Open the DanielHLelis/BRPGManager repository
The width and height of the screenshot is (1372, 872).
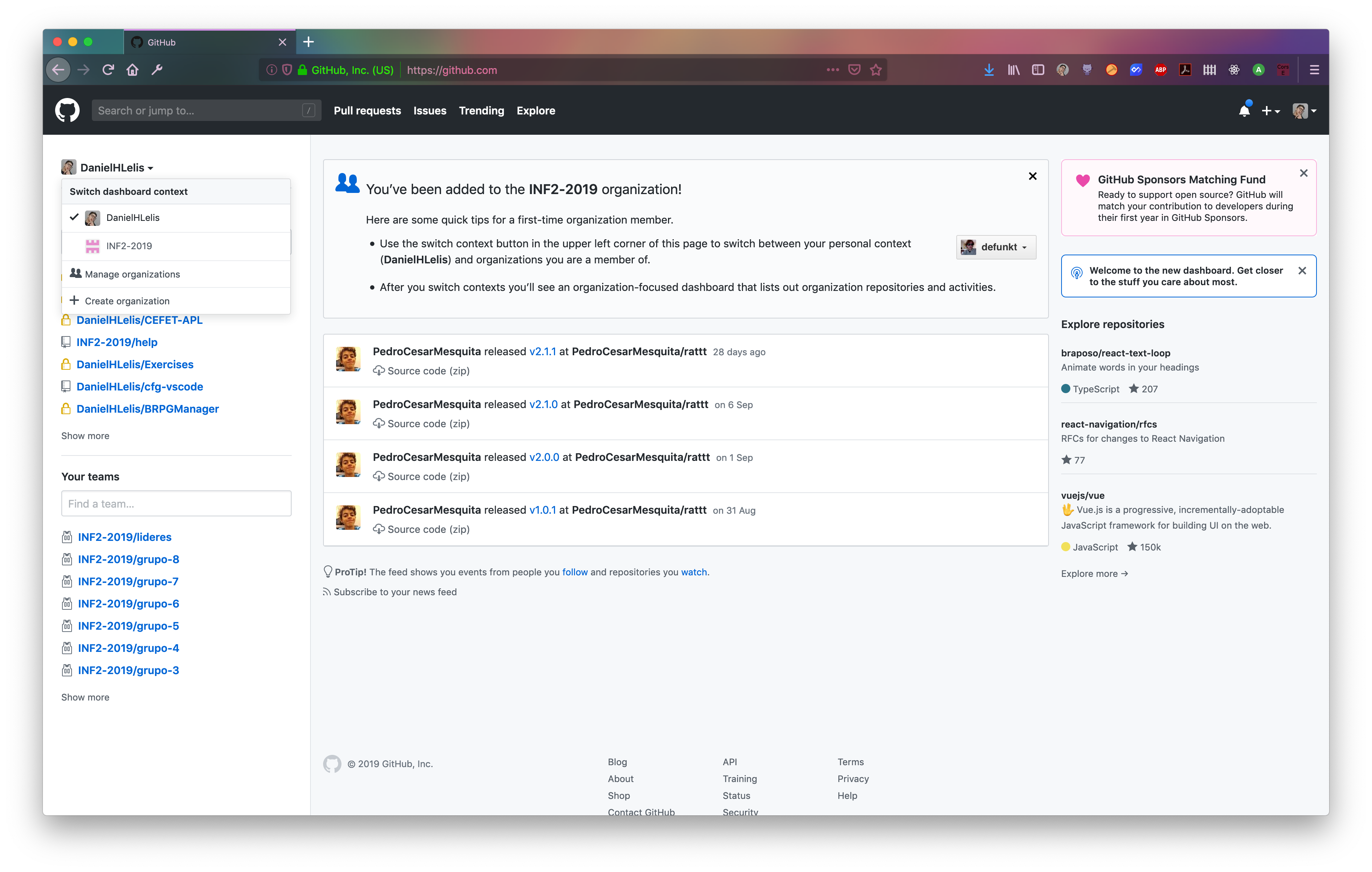147,409
